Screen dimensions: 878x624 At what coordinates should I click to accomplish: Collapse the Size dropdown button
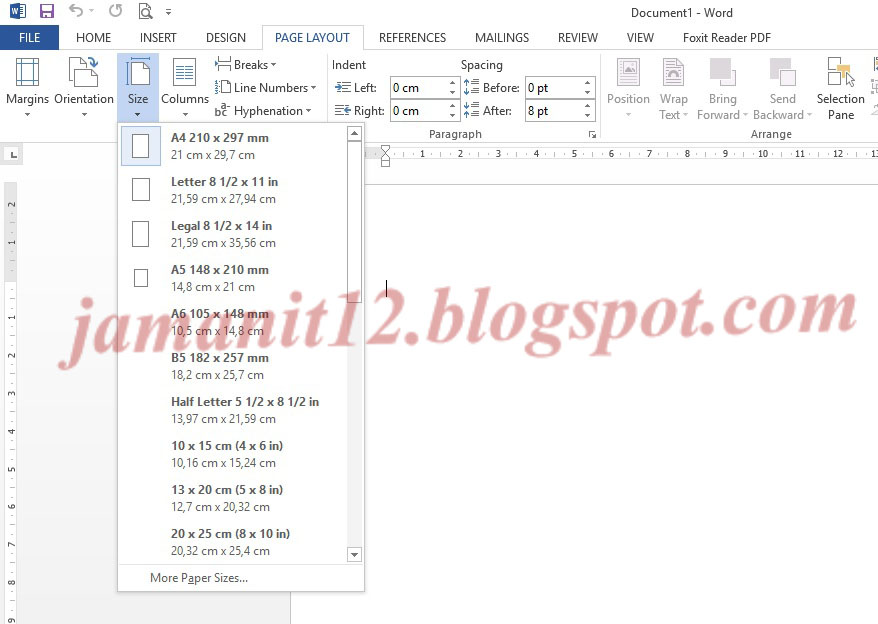[138, 87]
